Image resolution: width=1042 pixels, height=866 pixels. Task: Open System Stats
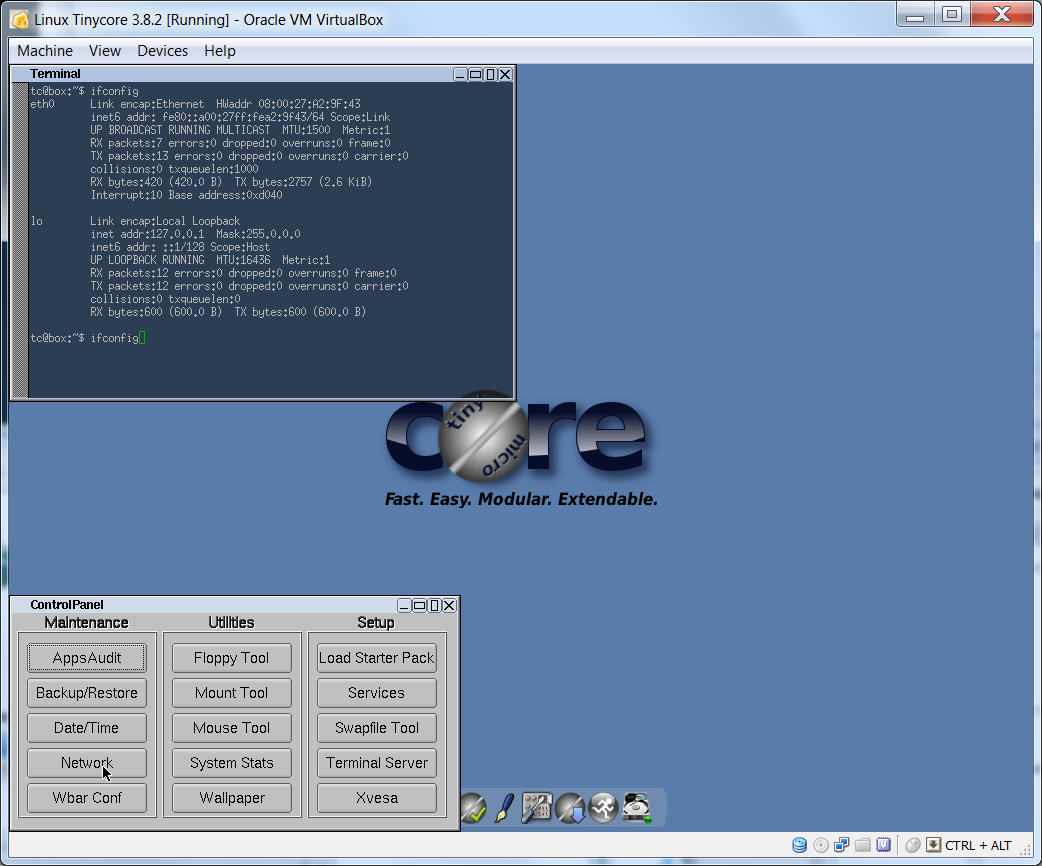[232, 763]
